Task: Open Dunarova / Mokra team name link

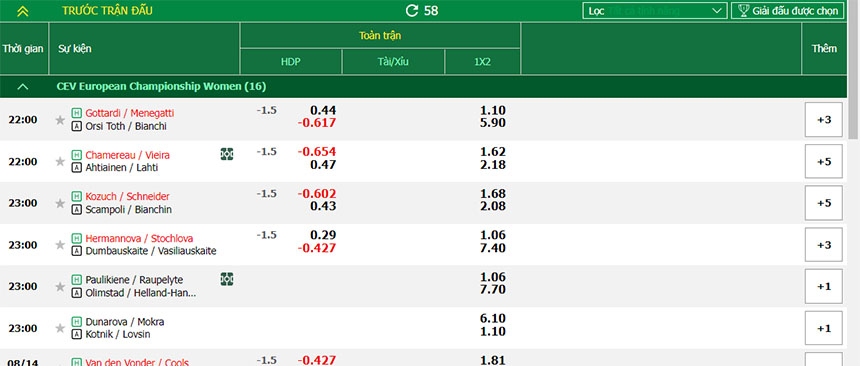Action: click(x=125, y=322)
